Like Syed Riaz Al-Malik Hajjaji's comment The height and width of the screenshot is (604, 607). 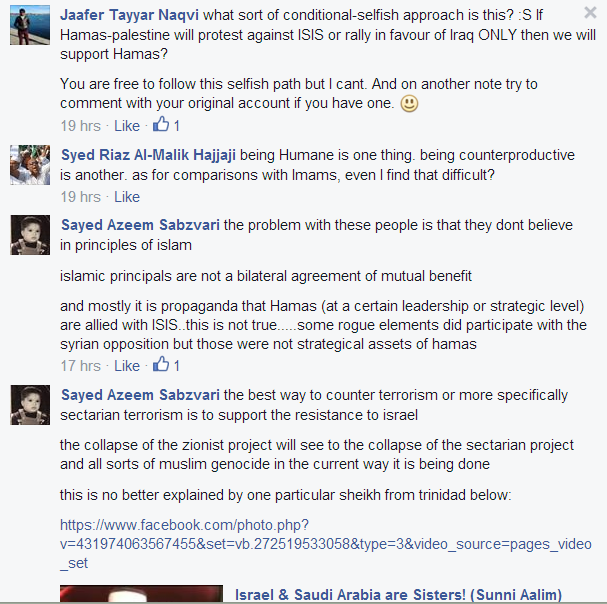(127, 197)
